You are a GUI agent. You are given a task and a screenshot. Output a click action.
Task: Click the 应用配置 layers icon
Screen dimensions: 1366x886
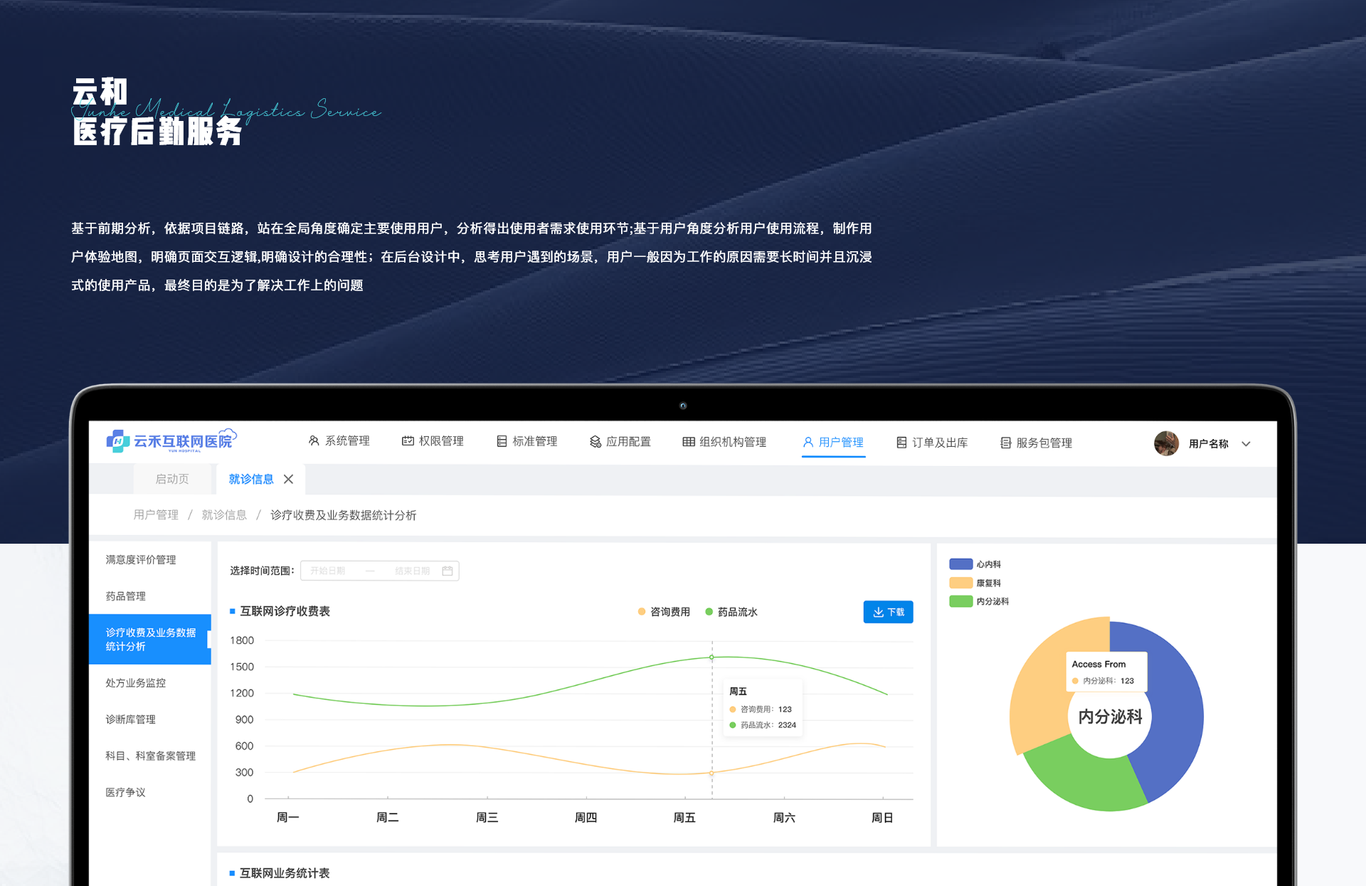click(595, 441)
